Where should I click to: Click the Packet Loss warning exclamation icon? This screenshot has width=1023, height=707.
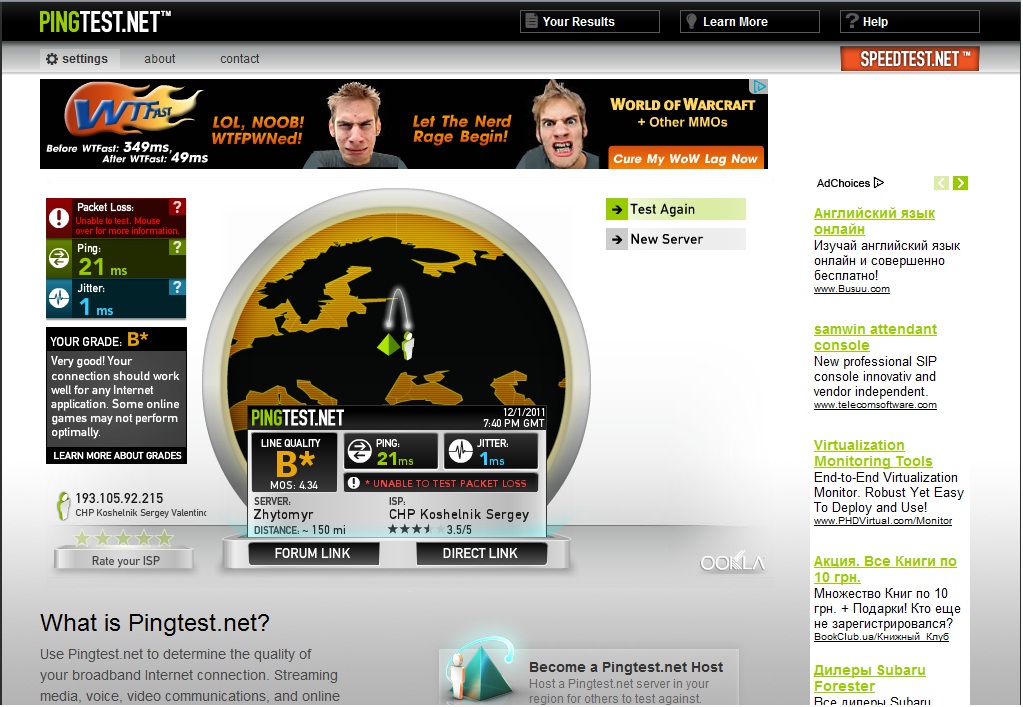(x=59, y=218)
